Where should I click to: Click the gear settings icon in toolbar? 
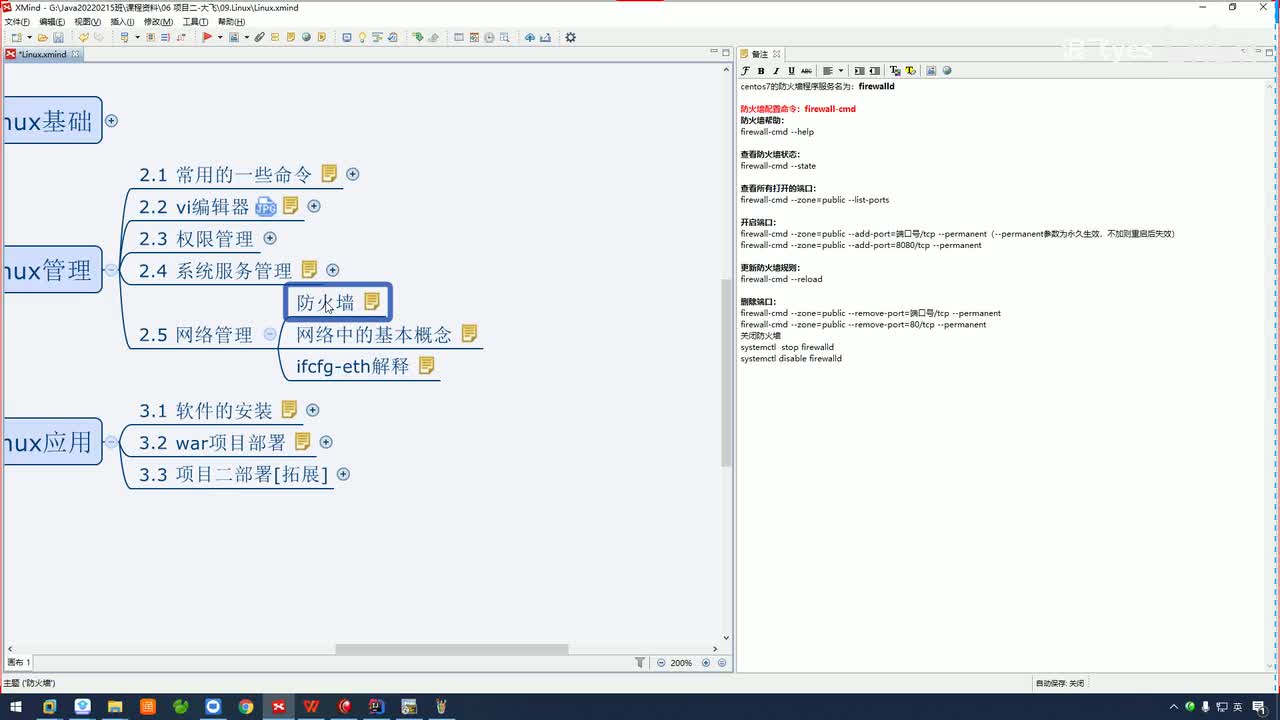pyautogui.click(x=571, y=38)
